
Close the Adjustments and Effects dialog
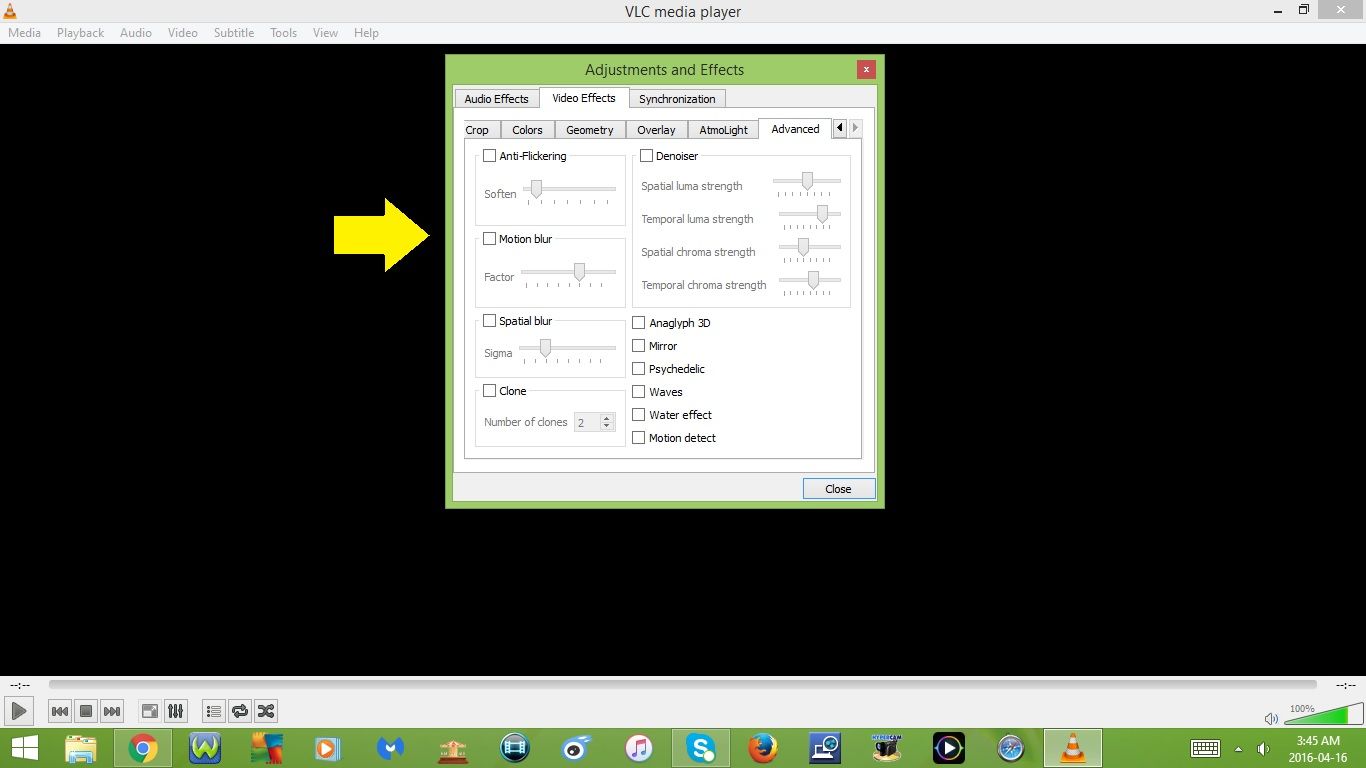coord(838,489)
